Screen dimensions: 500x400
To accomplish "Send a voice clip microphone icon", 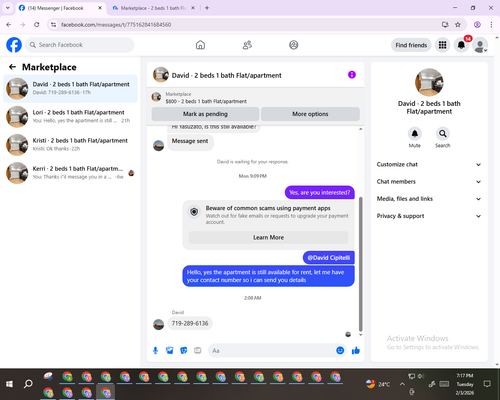I will coord(155,350).
